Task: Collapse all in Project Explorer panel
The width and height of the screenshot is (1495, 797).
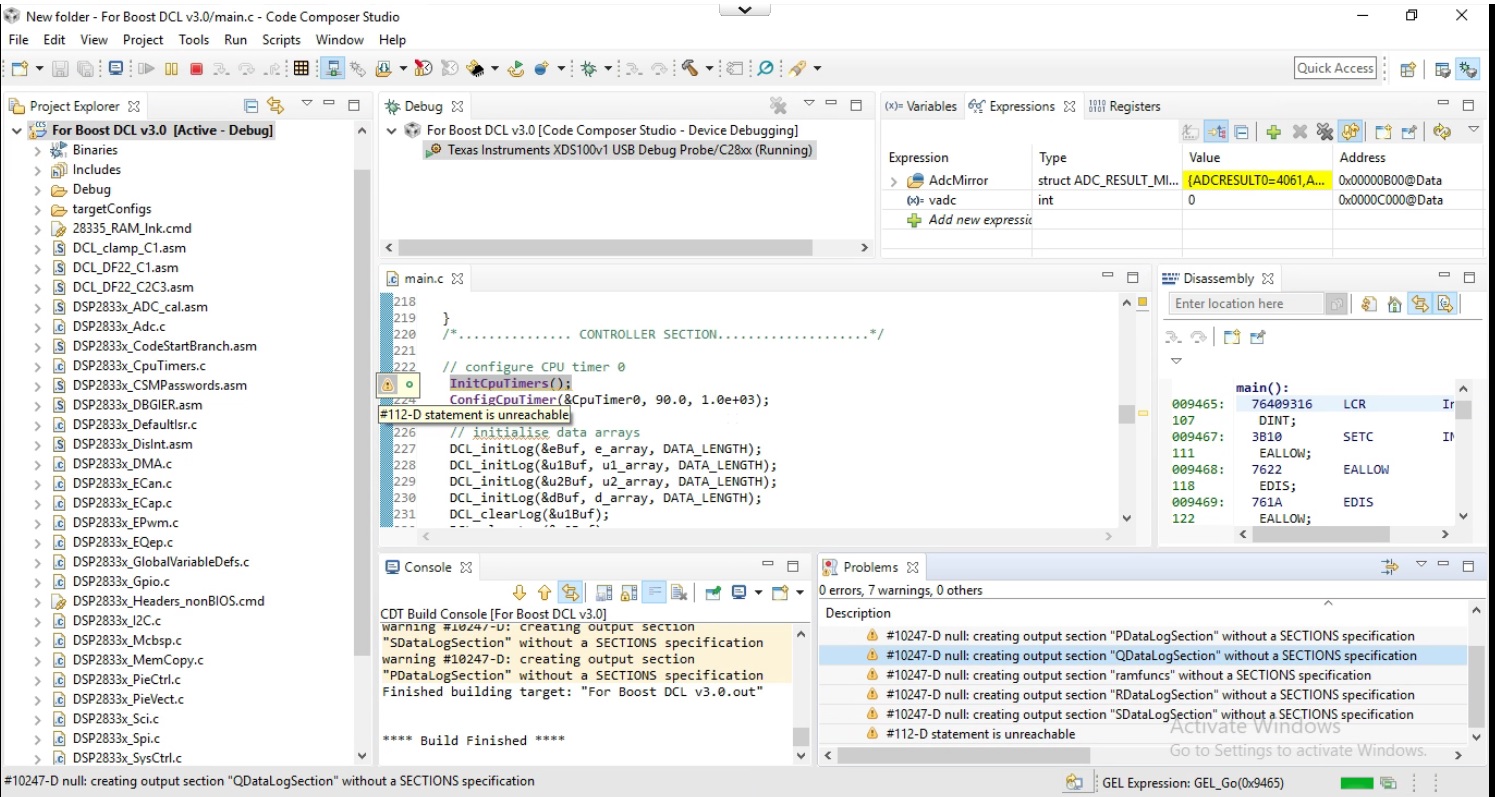Action: 252,105
